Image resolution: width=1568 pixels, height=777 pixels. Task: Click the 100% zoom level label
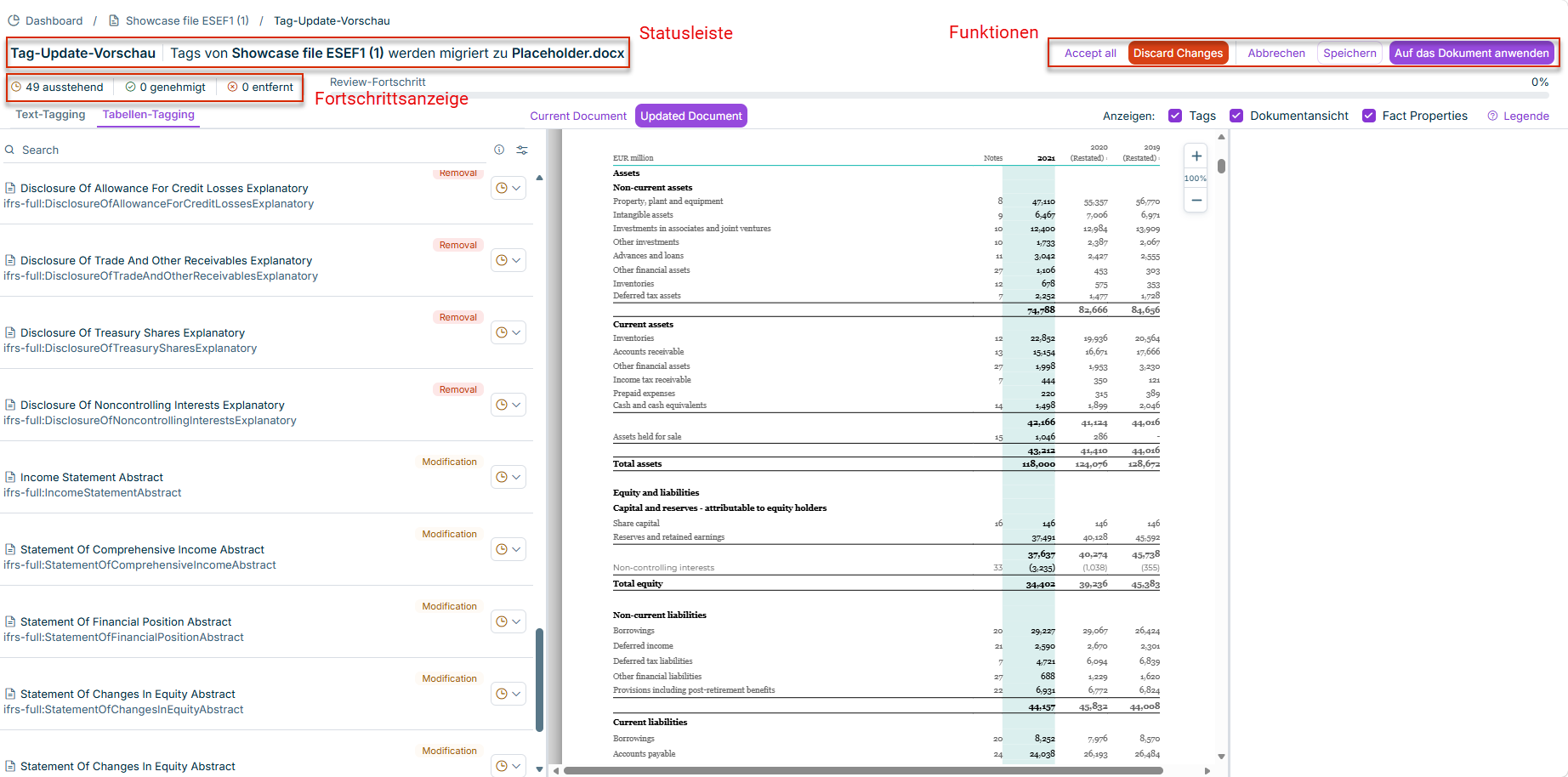pos(1196,179)
